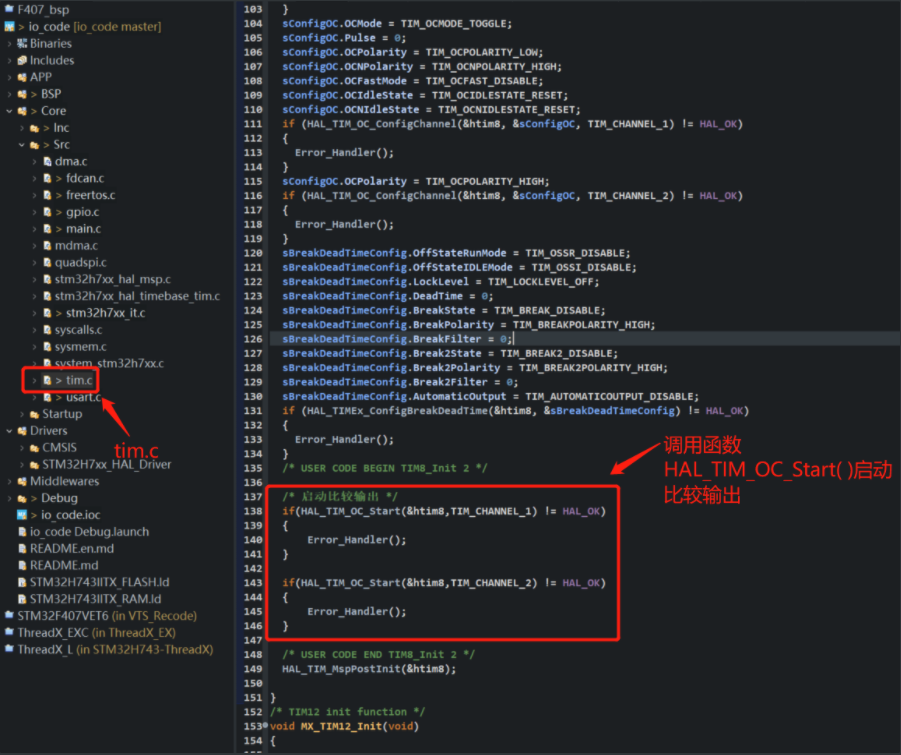Image resolution: width=901 pixels, height=755 pixels.
Task: Click the STM32F407VET6 project icon
Action: (9, 616)
